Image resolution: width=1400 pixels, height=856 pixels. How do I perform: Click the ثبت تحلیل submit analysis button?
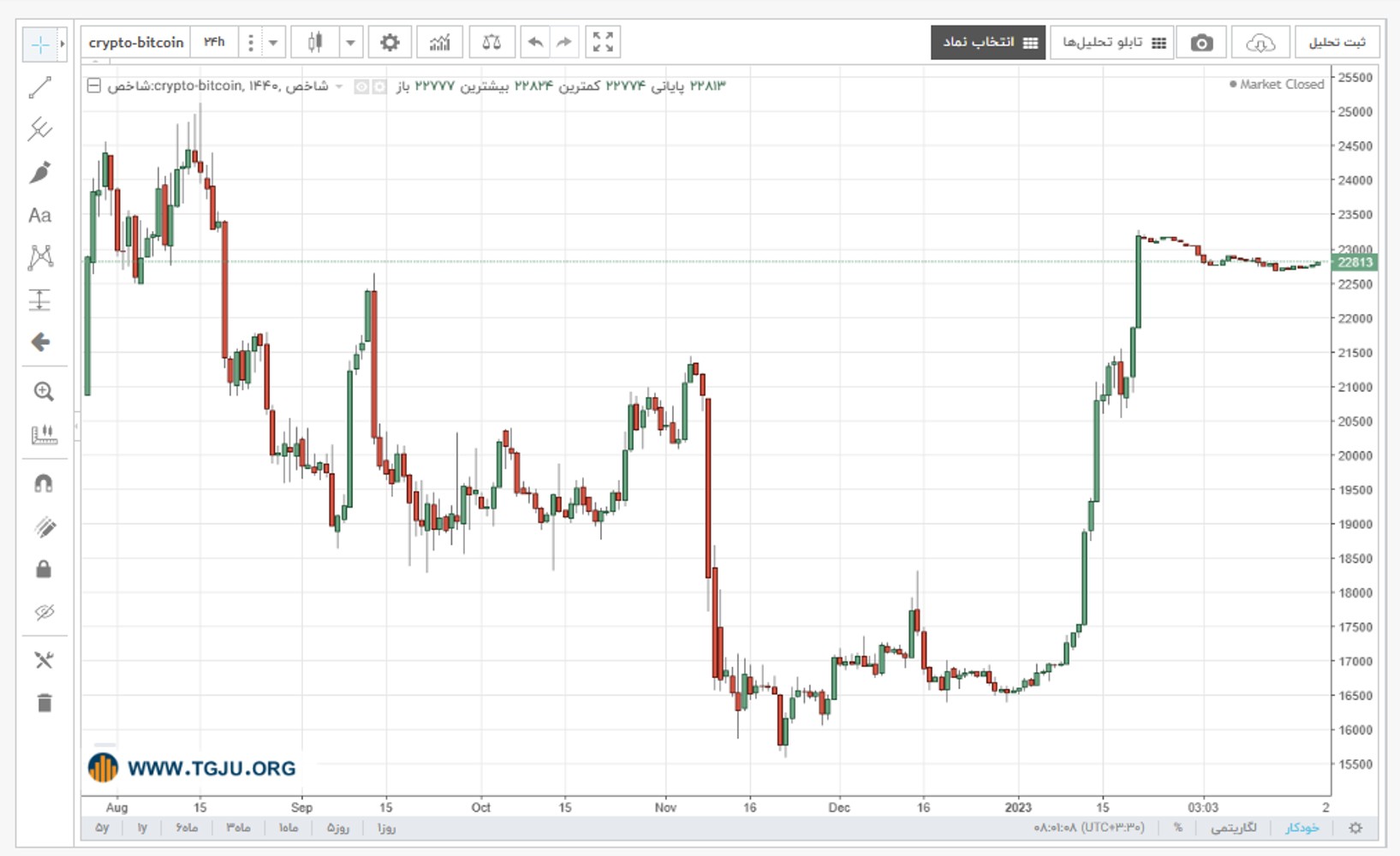(x=1337, y=42)
